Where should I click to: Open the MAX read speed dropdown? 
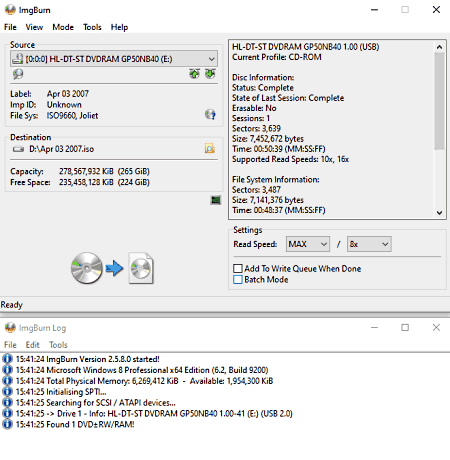(308, 244)
